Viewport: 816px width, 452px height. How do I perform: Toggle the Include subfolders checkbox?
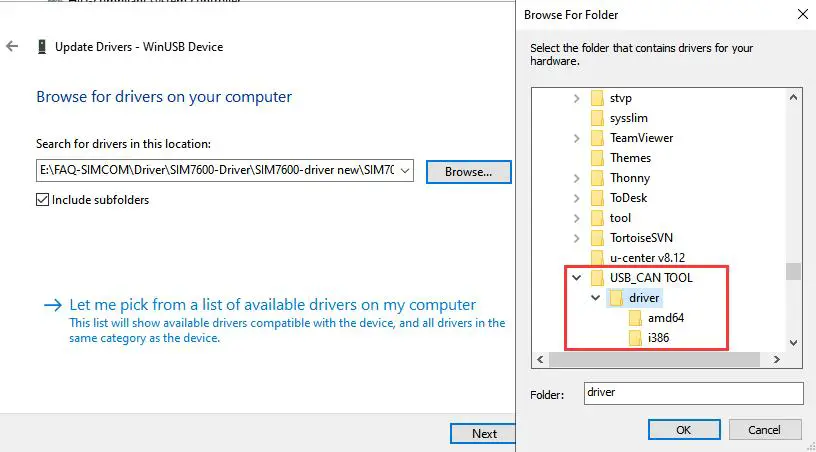click(42, 200)
